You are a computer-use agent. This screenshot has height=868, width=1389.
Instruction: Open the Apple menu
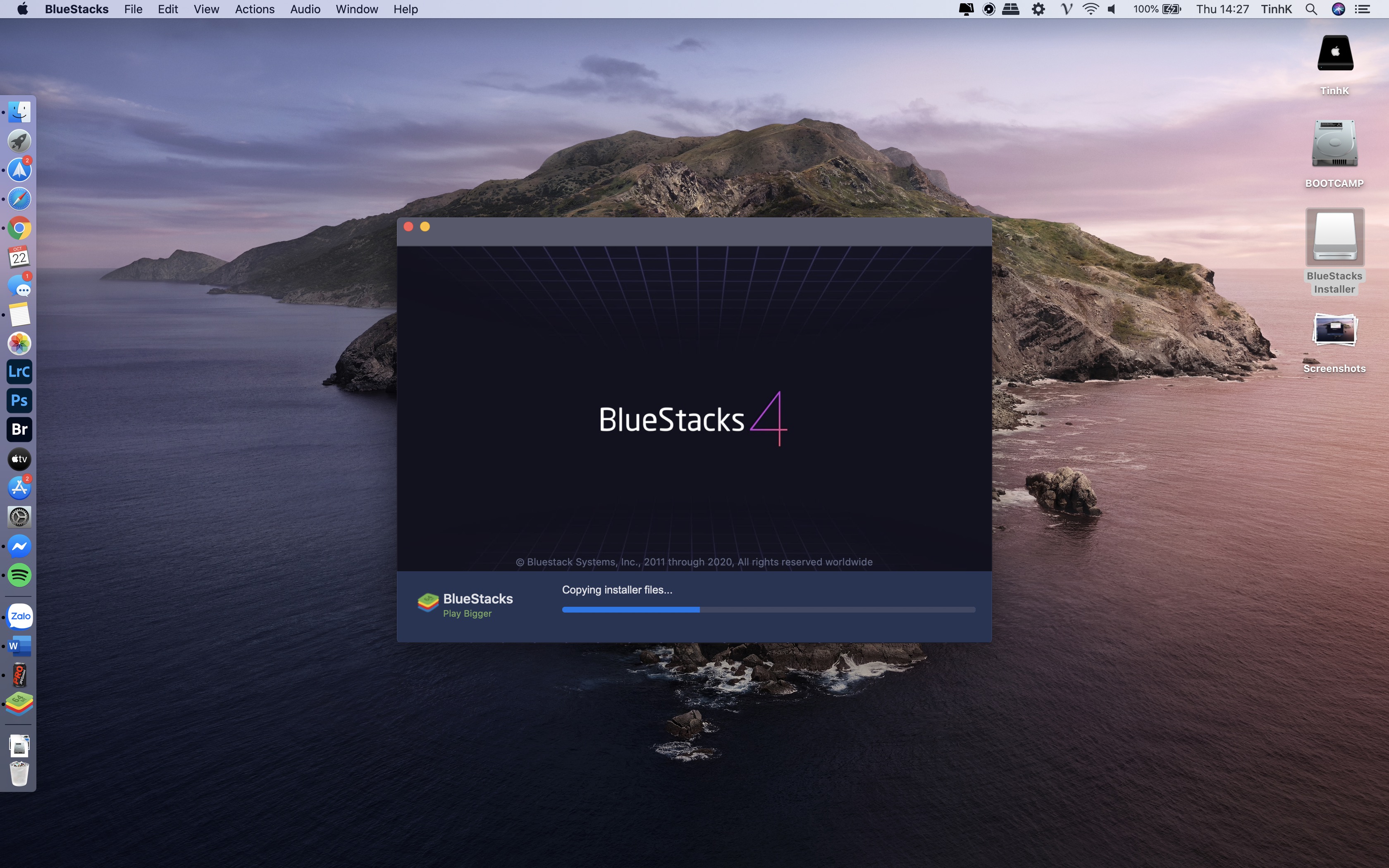click(x=22, y=9)
